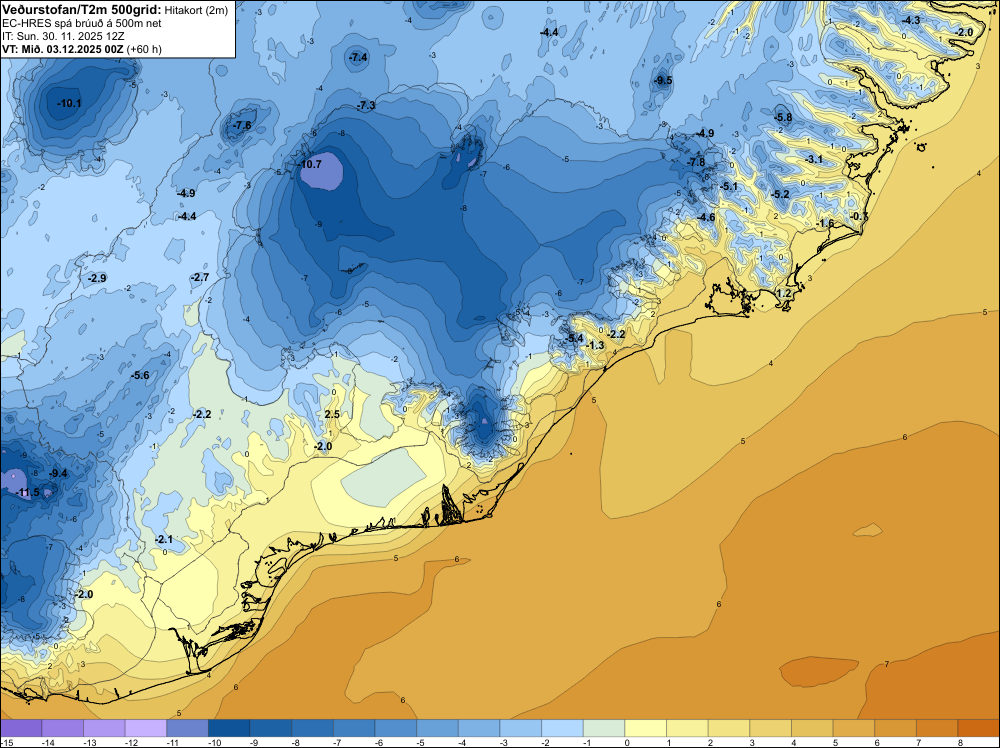1000x748 pixels.
Task: Click the -2.7 temperature value
Action: coord(200,277)
